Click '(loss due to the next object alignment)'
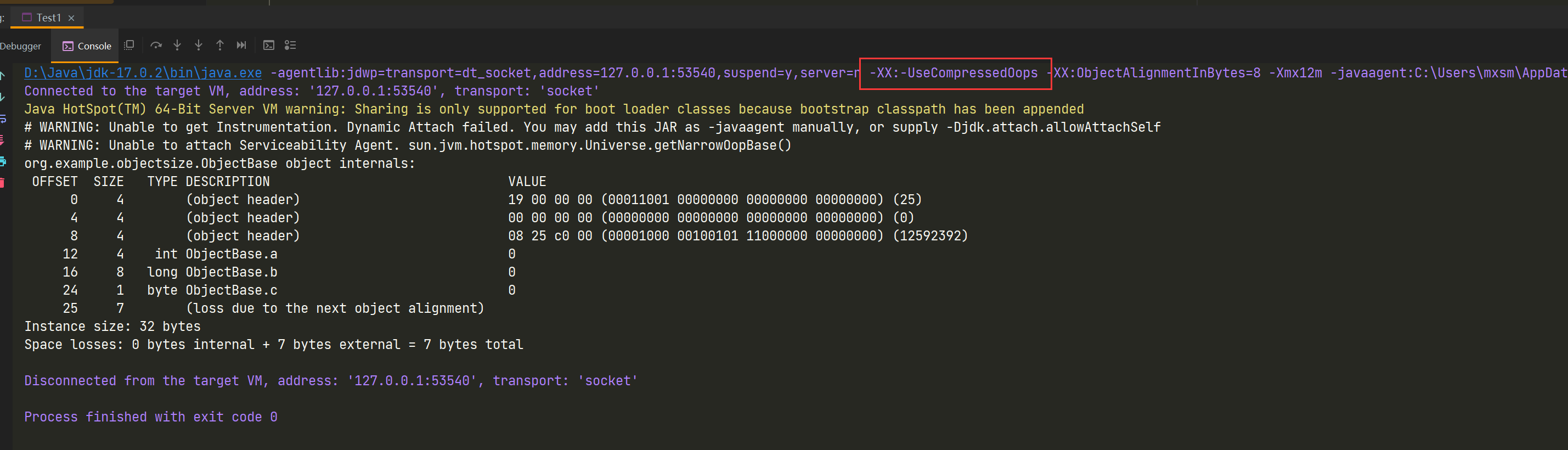This screenshot has width=1568, height=450. [335, 309]
